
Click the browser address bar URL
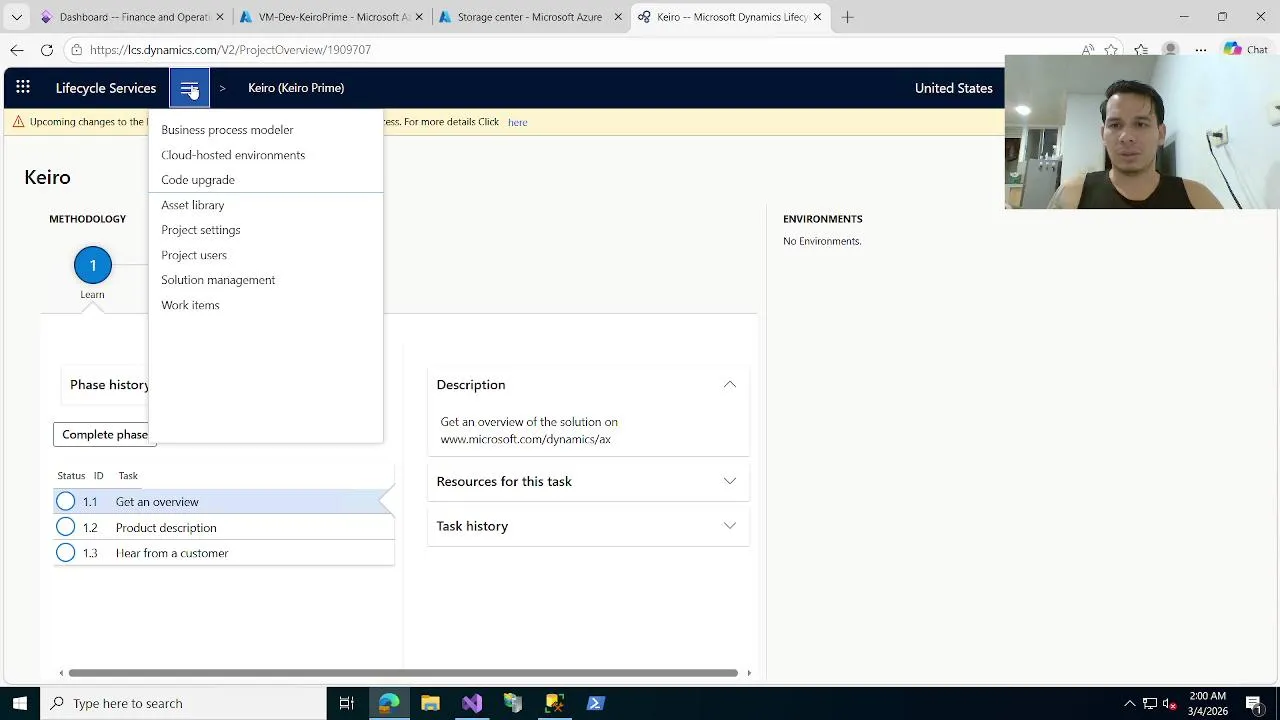pyautogui.click(x=230, y=50)
